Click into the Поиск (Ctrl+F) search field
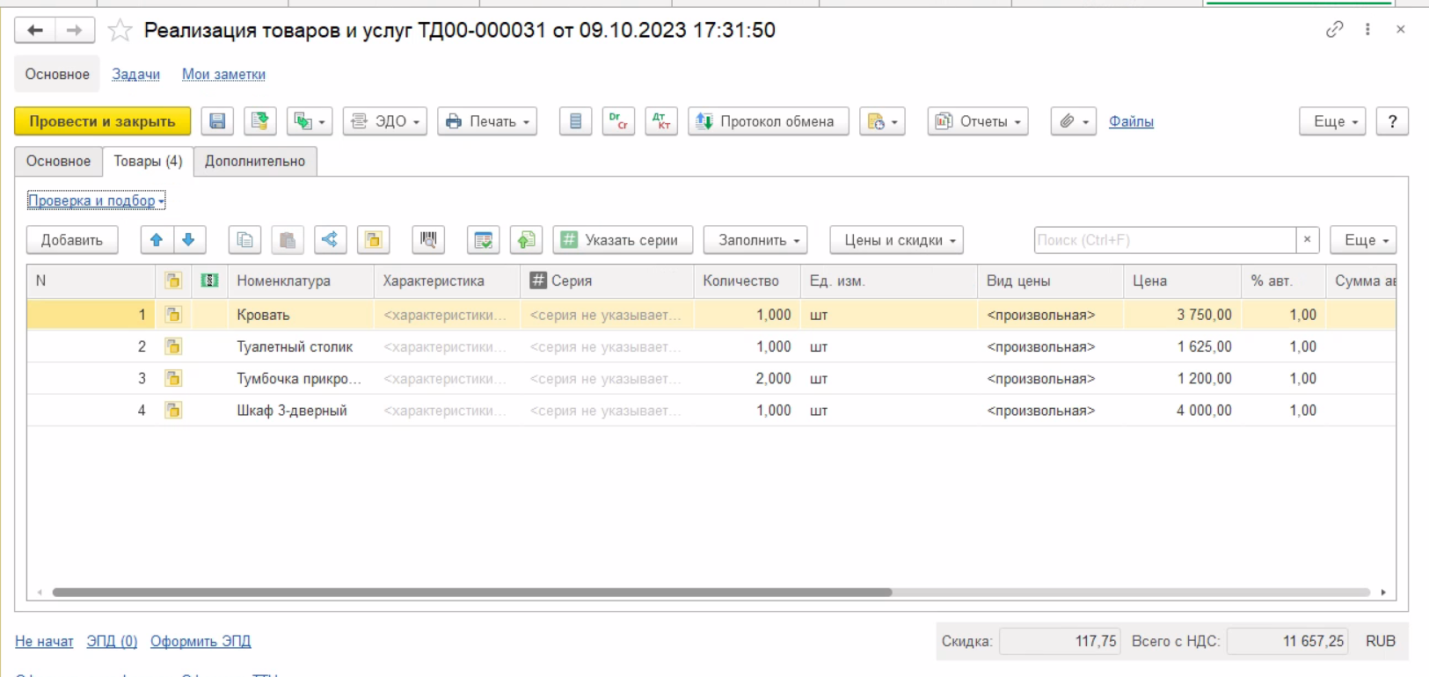 click(1164, 240)
